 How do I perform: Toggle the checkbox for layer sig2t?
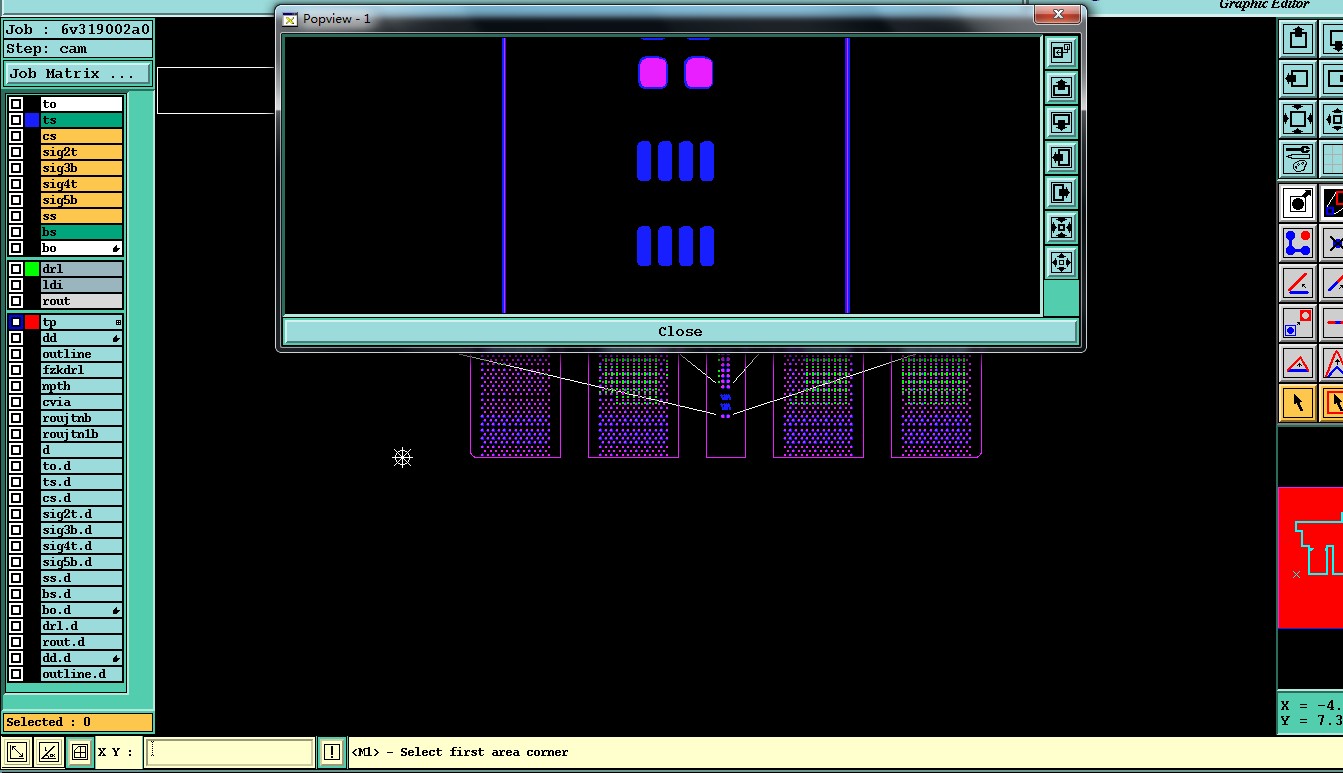[16, 152]
